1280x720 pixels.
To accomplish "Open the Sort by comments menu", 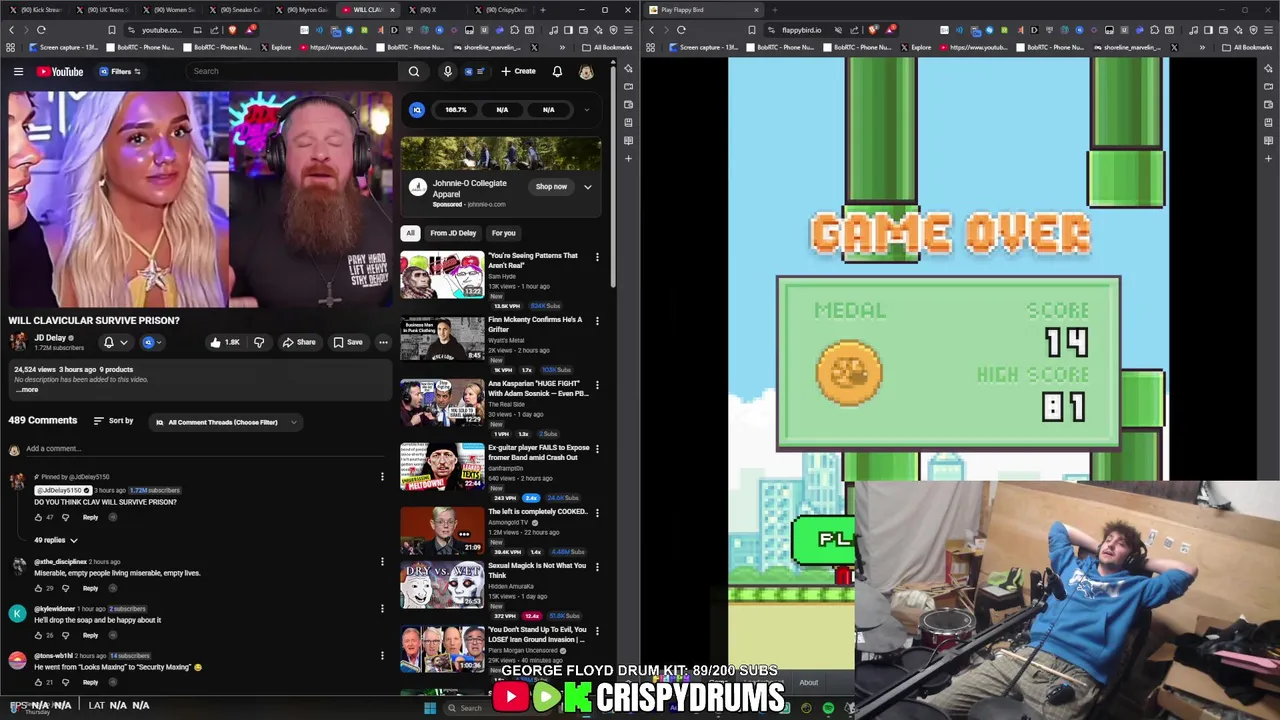I will [113, 421].
